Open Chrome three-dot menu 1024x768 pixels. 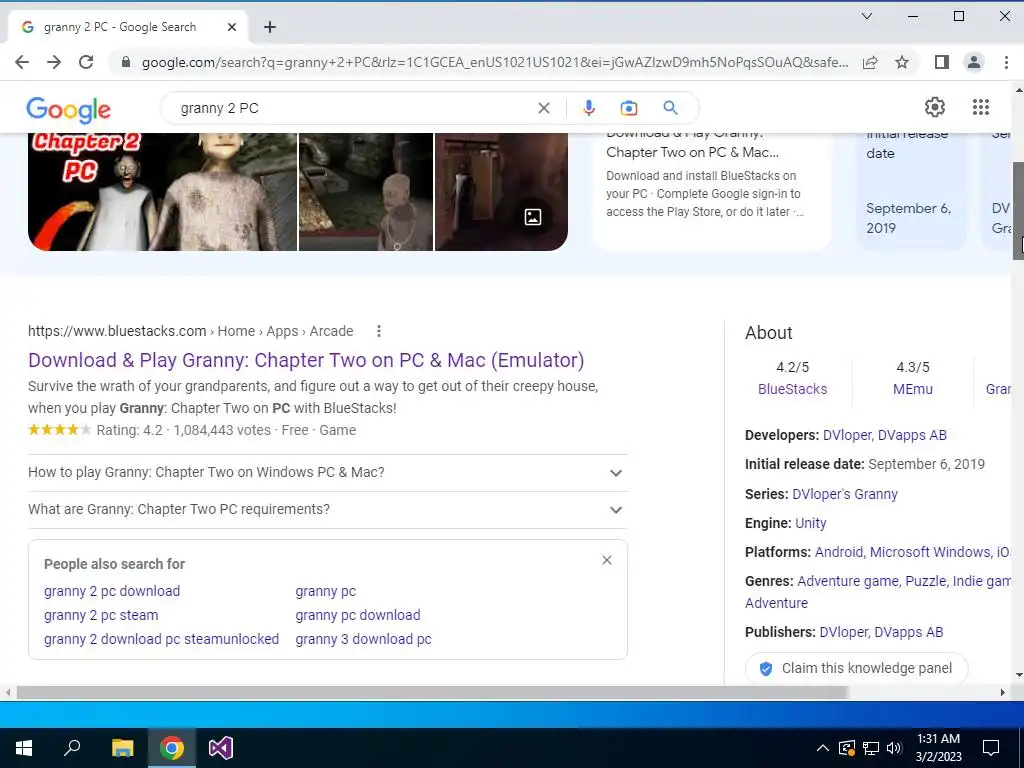click(1006, 62)
